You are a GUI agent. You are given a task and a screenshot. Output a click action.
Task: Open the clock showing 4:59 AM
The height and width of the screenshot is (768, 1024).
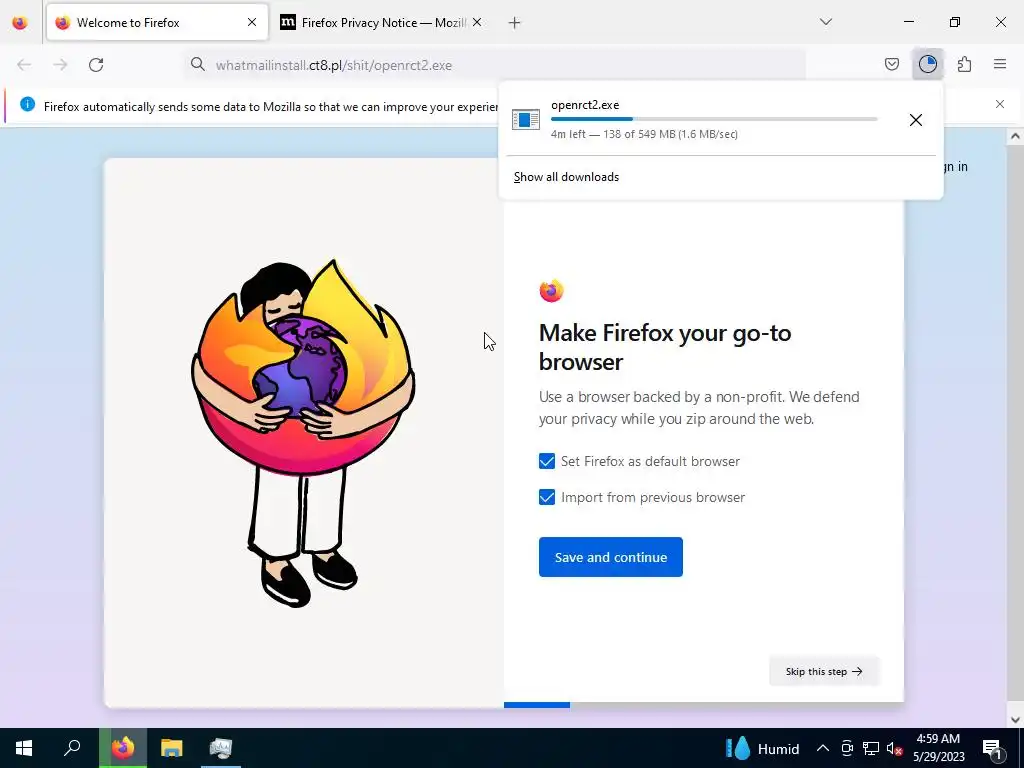coord(938,748)
